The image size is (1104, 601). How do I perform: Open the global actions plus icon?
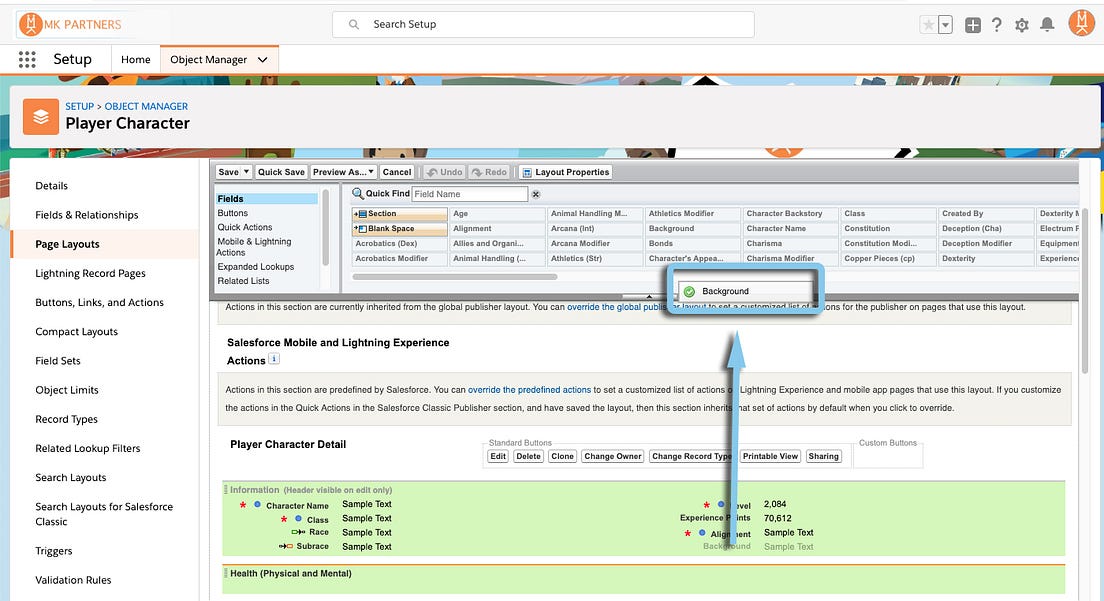click(x=972, y=25)
